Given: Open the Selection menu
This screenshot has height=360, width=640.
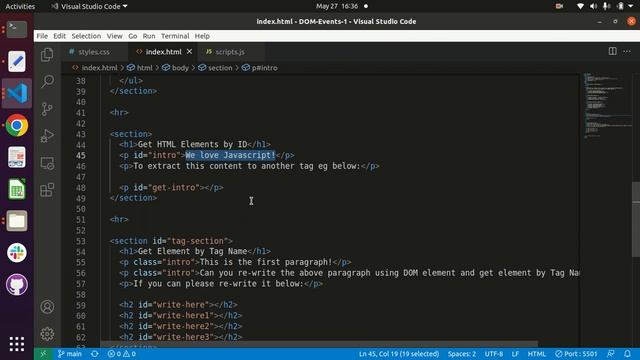Looking at the screenshot, I should (x=86, y=36).
